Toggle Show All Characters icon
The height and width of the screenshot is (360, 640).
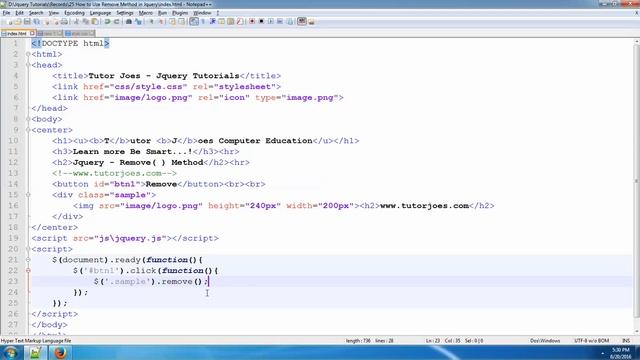[x=203, y=22]
